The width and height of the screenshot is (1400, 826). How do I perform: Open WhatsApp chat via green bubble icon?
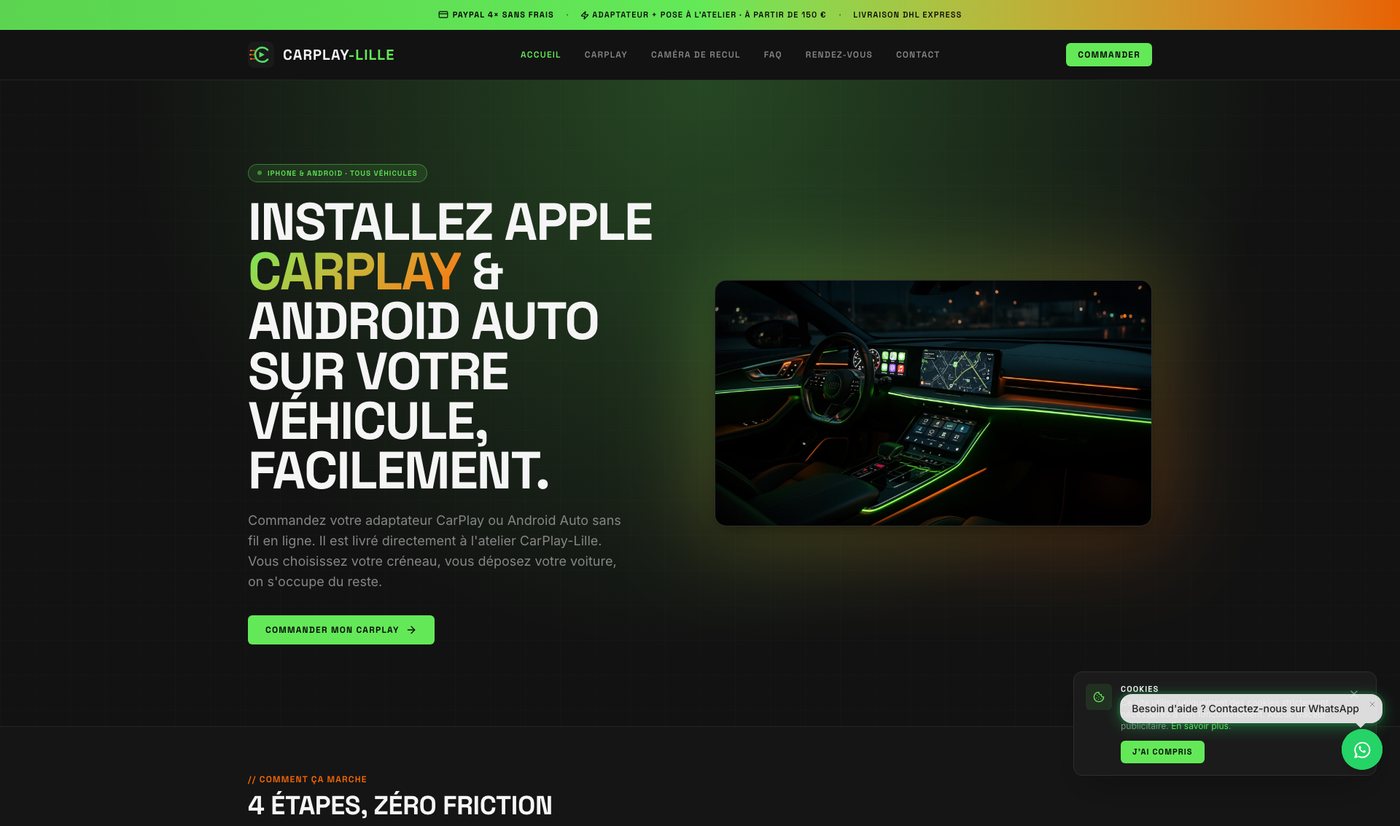click(x=1362, y=749)
